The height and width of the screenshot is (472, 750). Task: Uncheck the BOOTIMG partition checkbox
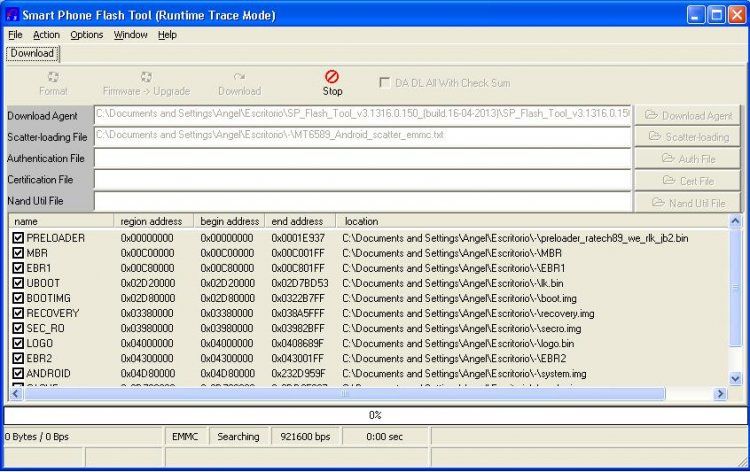(18, 298)
